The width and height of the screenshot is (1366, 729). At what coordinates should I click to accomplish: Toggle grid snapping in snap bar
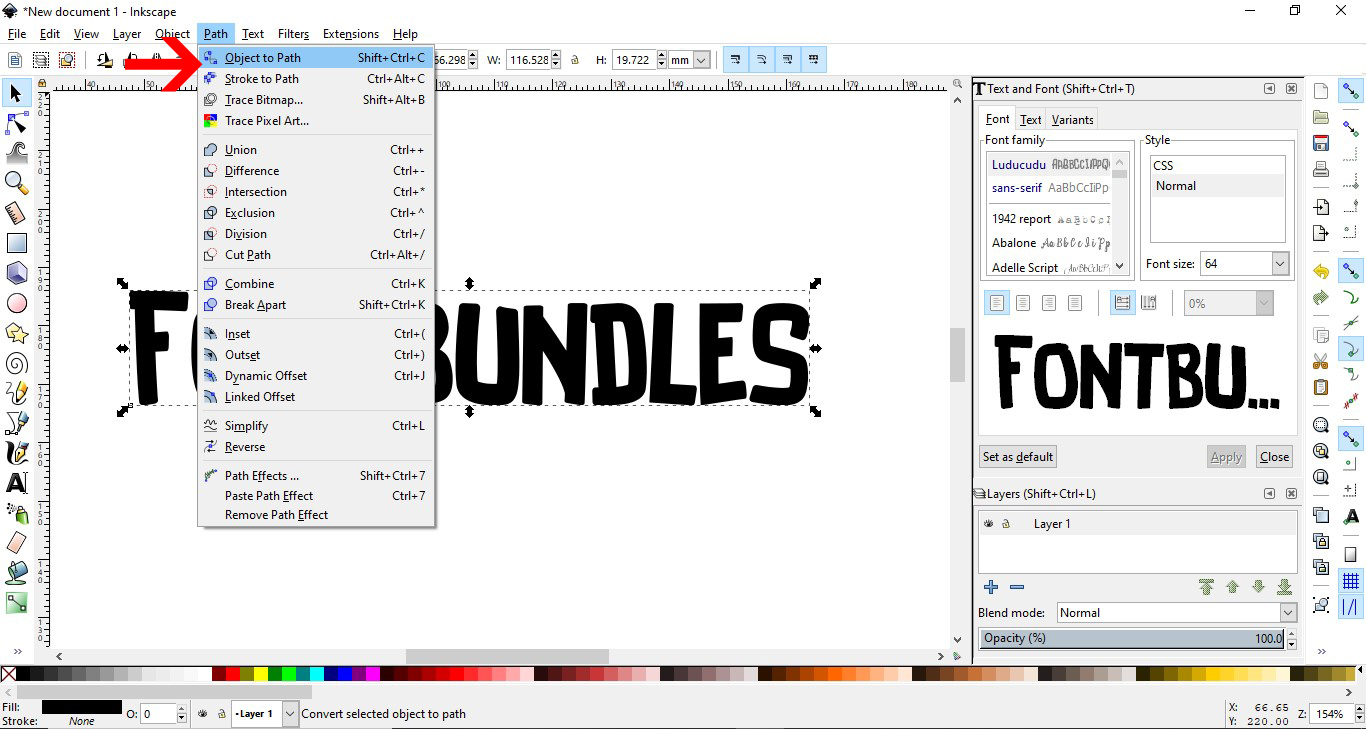click(x=1351, y=581)
